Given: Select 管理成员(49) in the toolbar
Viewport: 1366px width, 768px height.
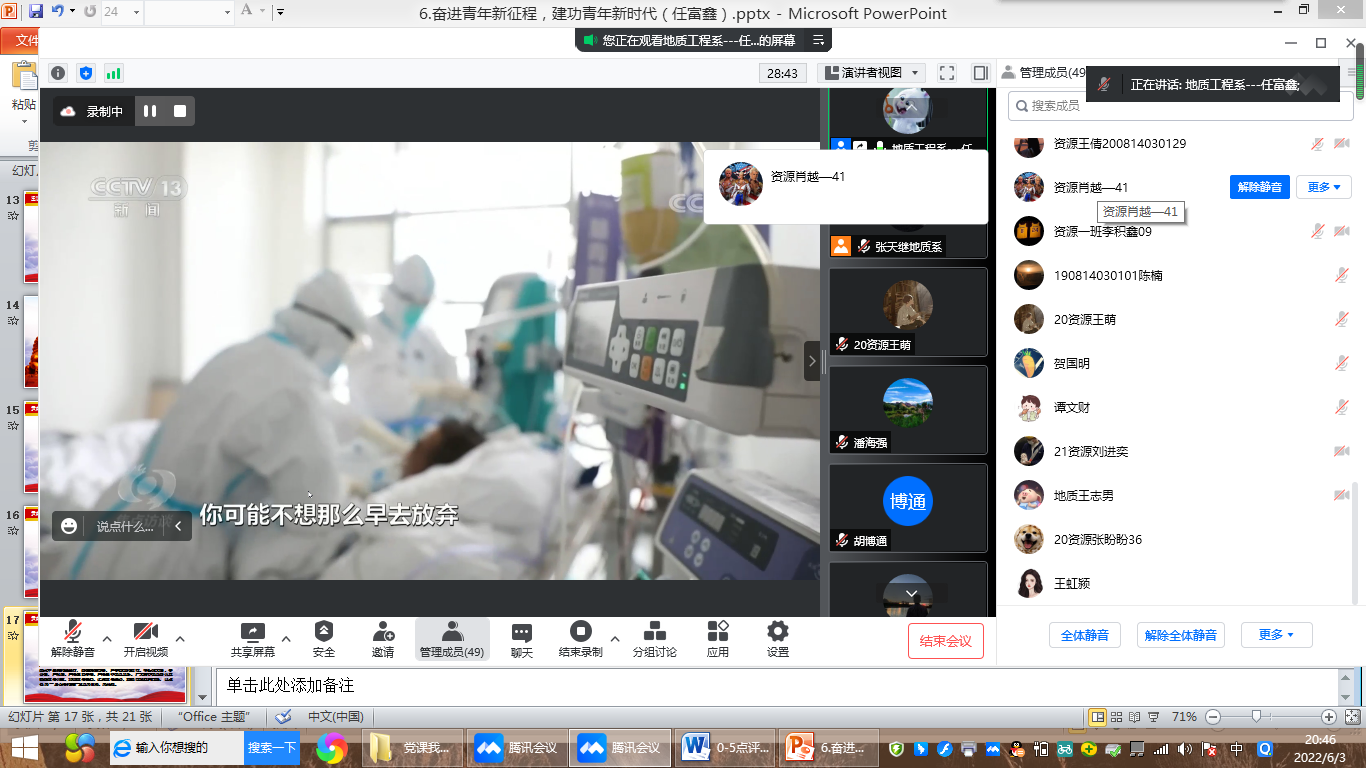Looking at the screenshot, I should pyautogui.click(x=452, y=639).
